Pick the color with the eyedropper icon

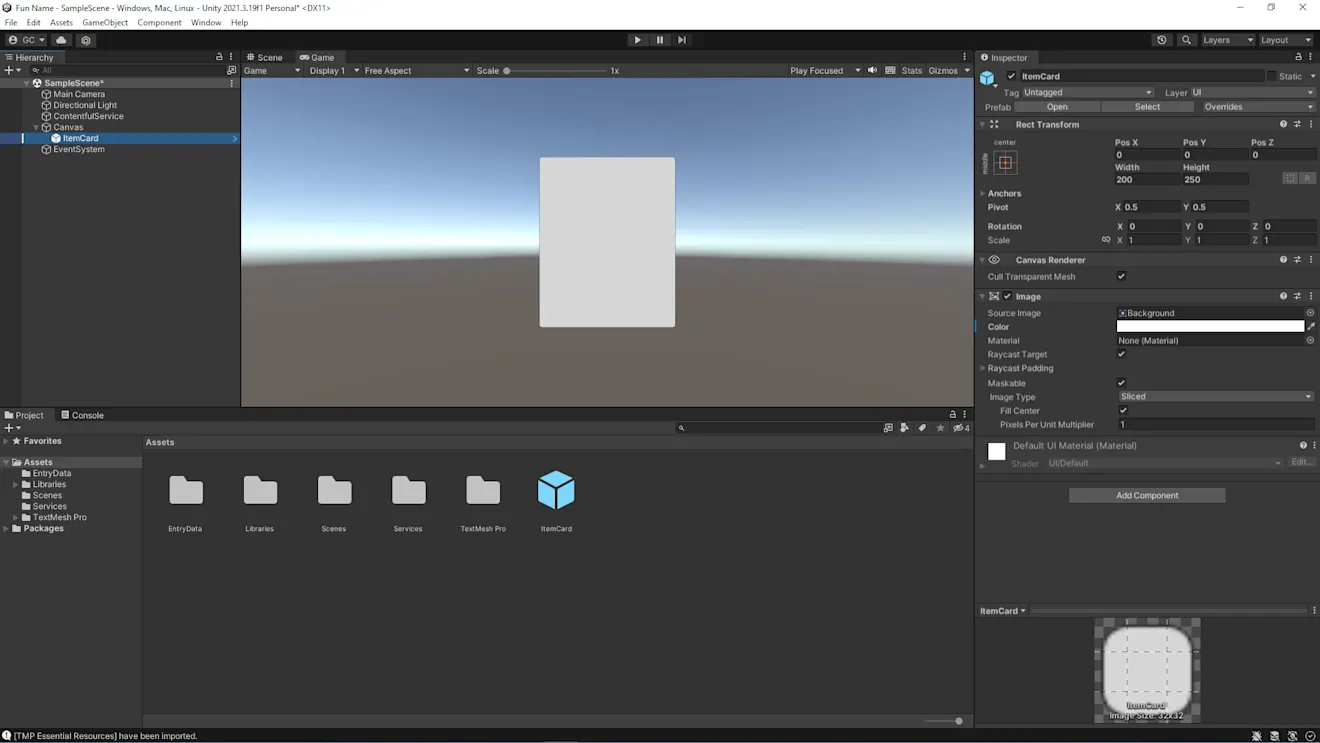pos(1311,326)
